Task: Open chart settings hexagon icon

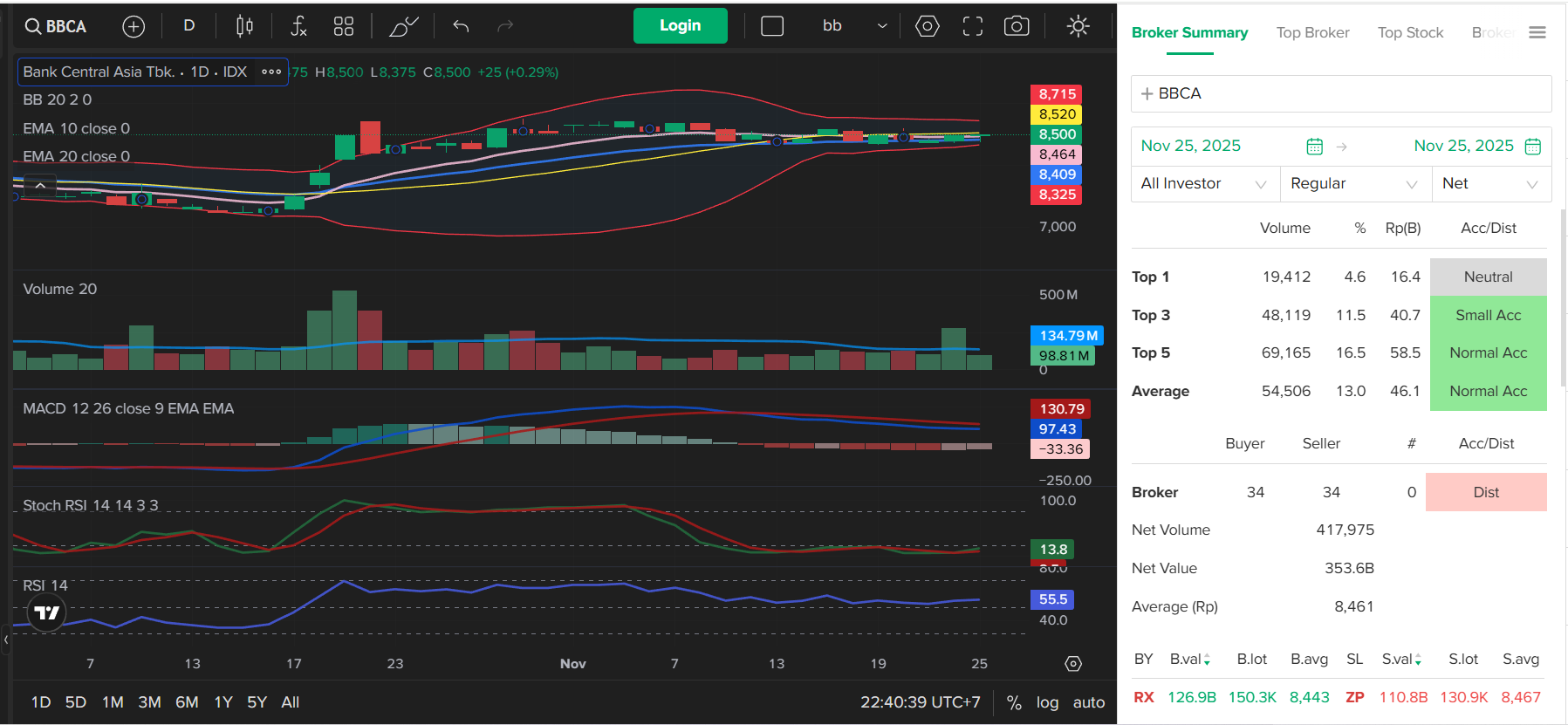Action: (x=927, y=27)
